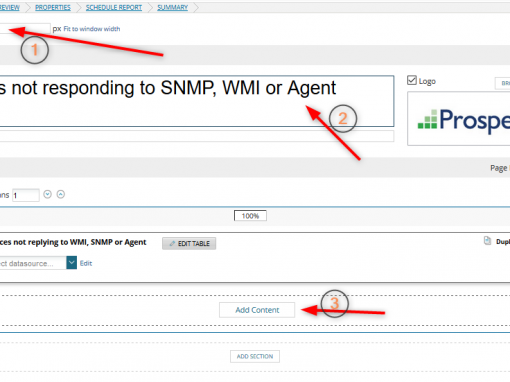Go to the Schedule Report step

click(x=114, y=7)
